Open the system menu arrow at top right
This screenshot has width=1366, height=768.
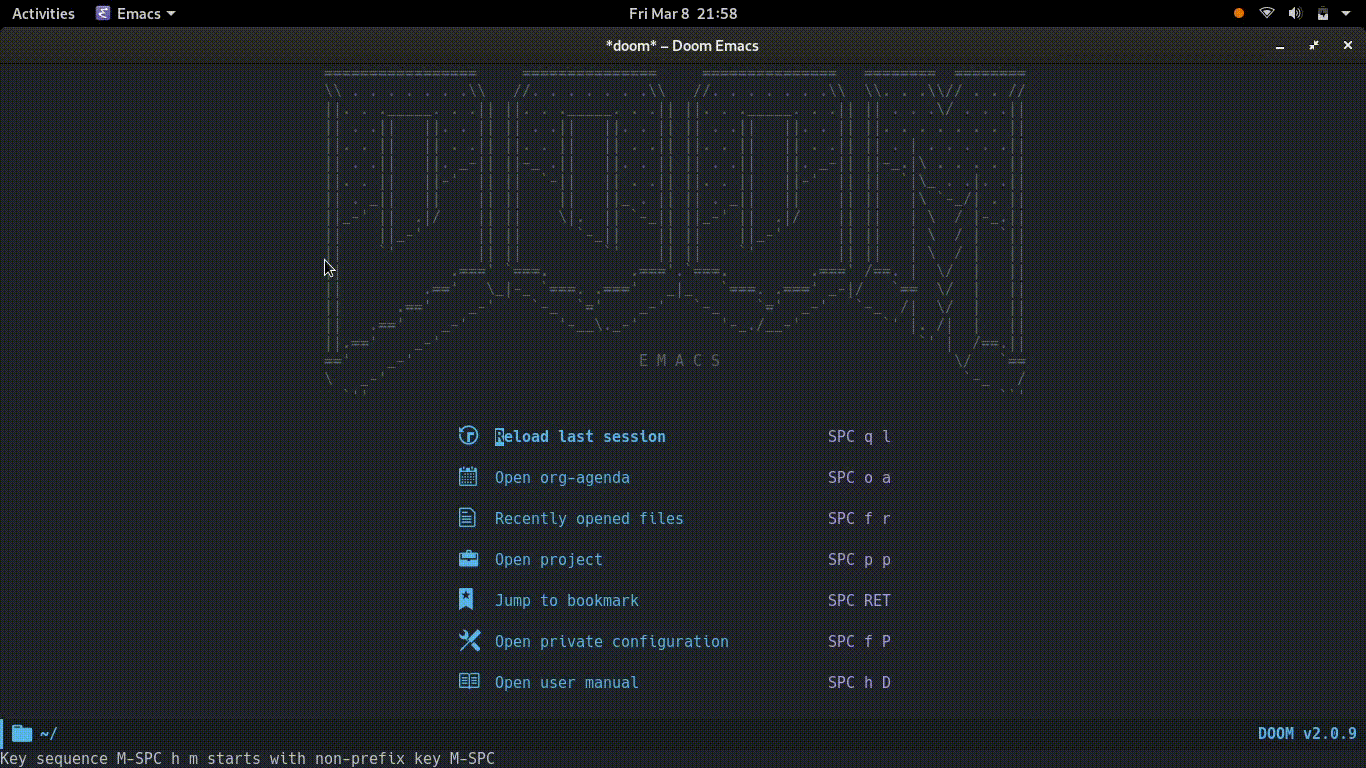coord(1347,14)
